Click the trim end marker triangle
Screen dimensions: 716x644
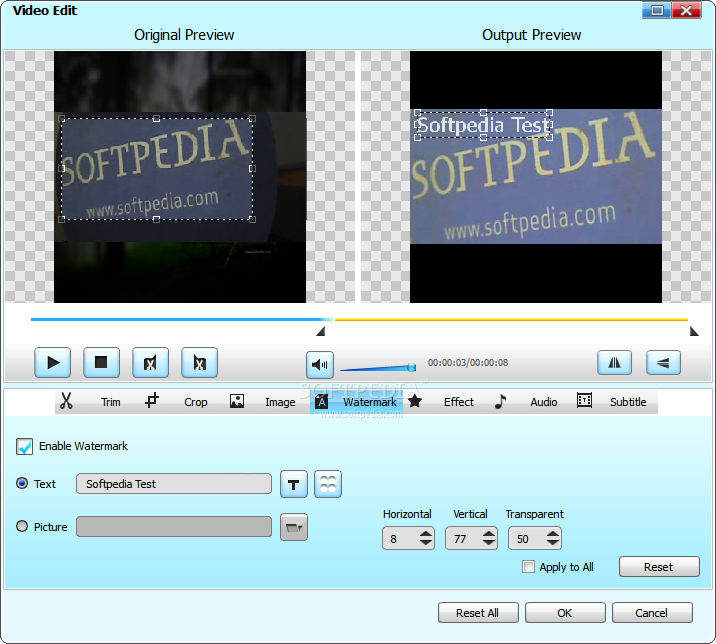click(x=694, y=331)
